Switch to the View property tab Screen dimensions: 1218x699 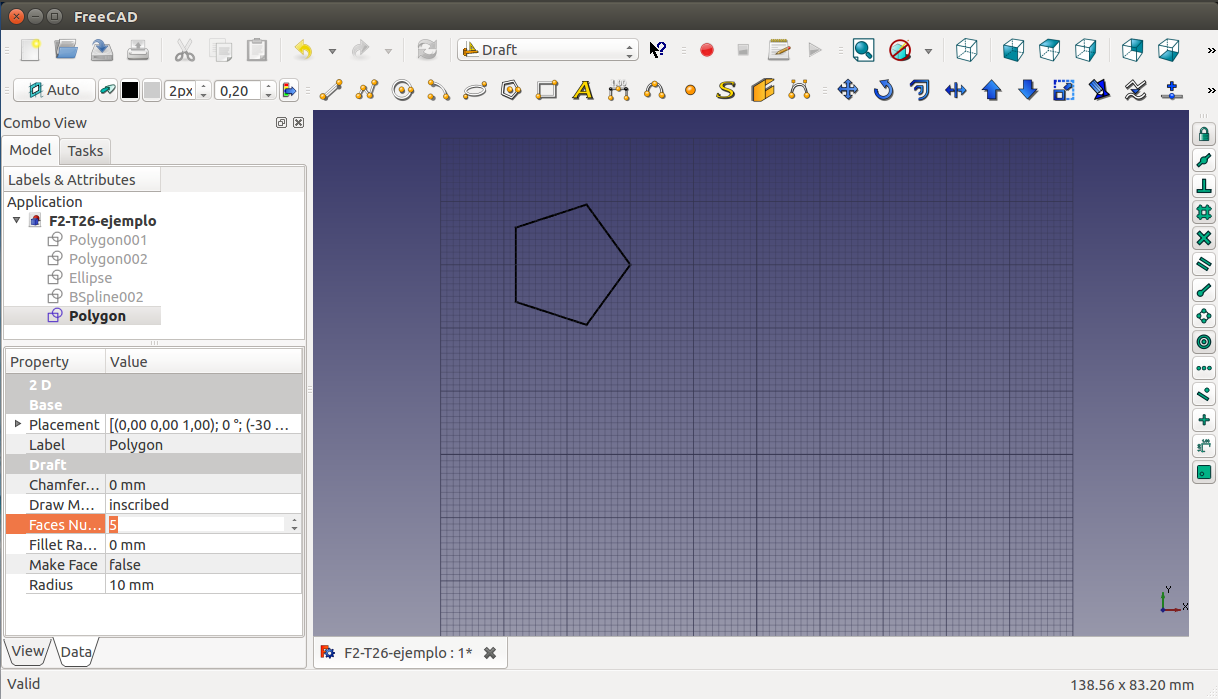tap(27, 651)
